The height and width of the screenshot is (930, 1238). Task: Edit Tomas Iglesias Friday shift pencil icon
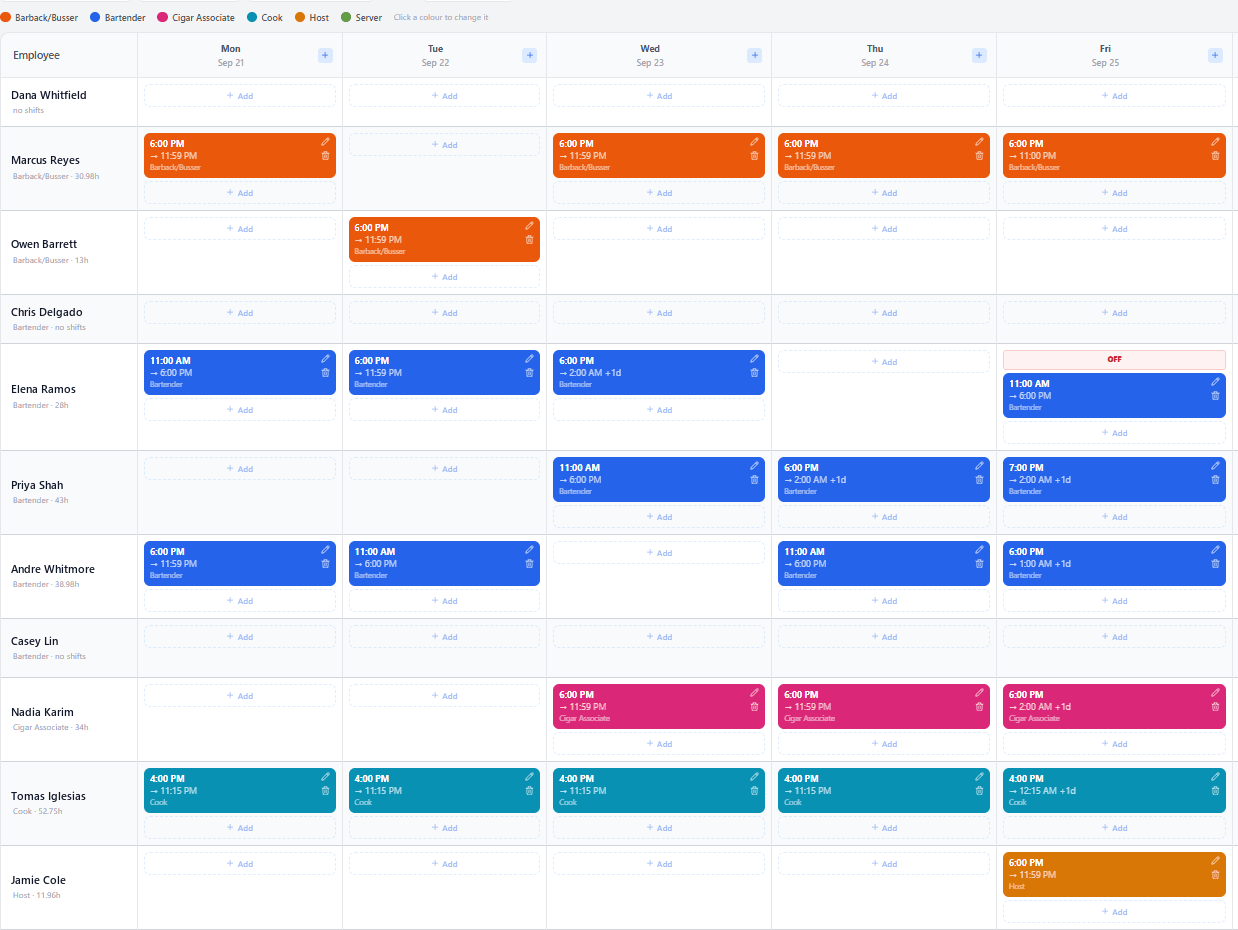1215,777
